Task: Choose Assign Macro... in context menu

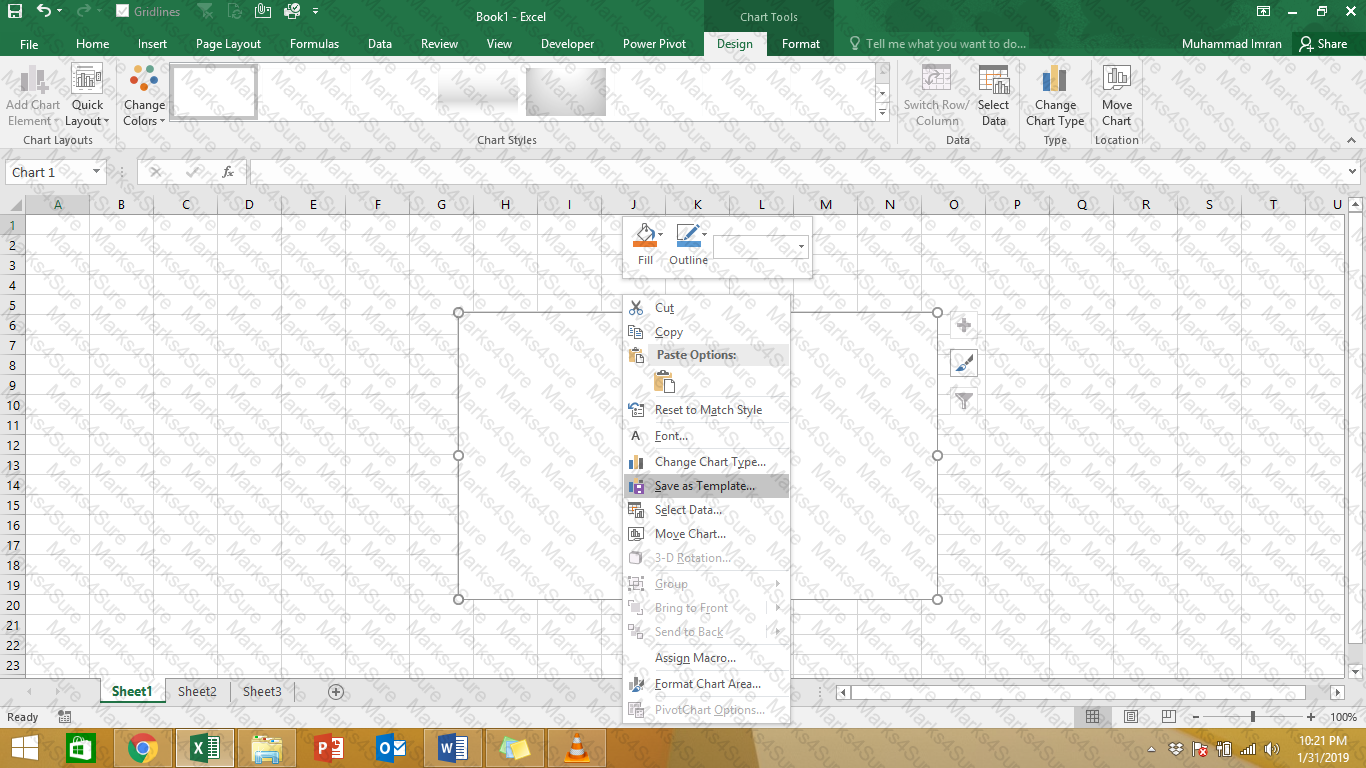Action: (706, 658)
